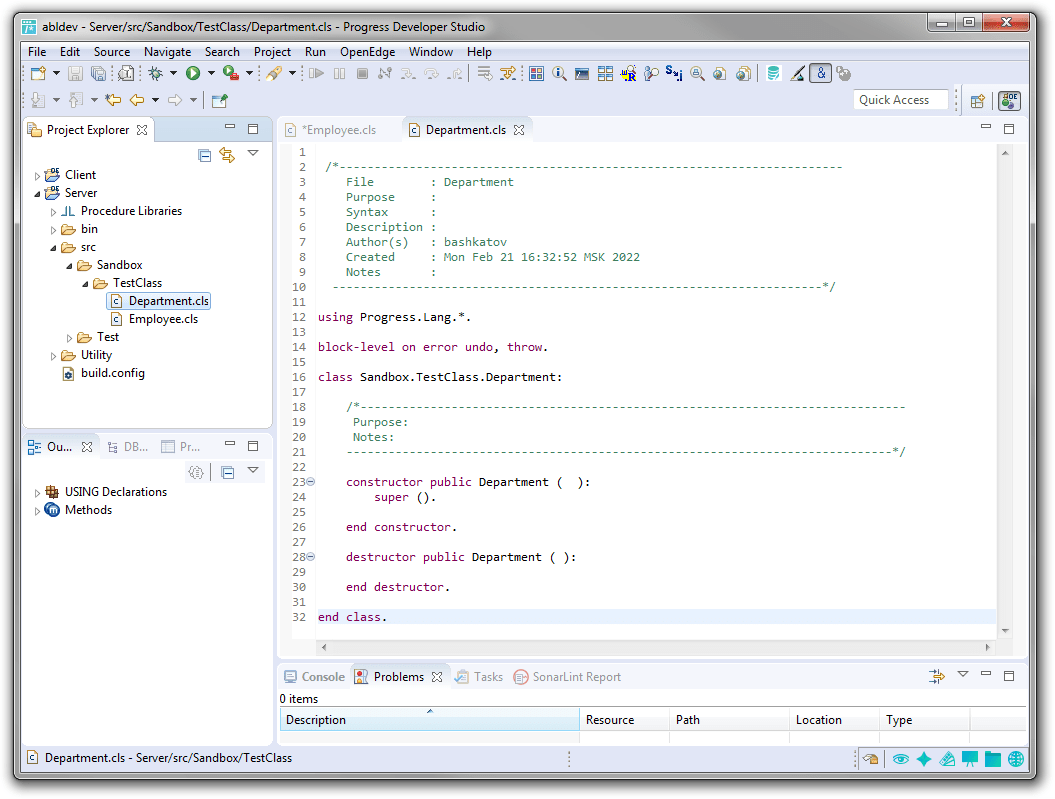This screenshot has height=799, width=1055.
Task: Click the Print toolbar icon
Action: [126, 73]
